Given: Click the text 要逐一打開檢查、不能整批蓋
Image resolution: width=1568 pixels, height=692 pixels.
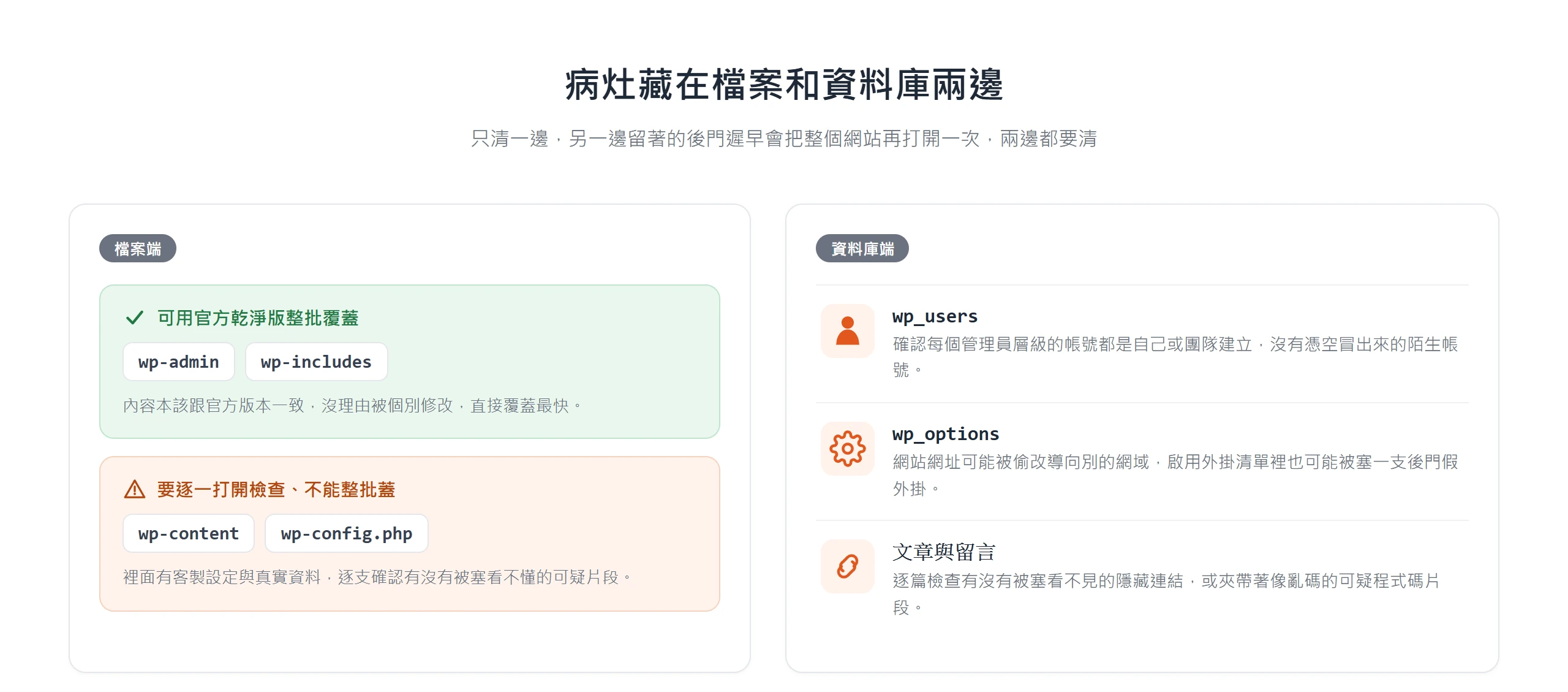Looking at the screenshot, I should click(276, 490).
